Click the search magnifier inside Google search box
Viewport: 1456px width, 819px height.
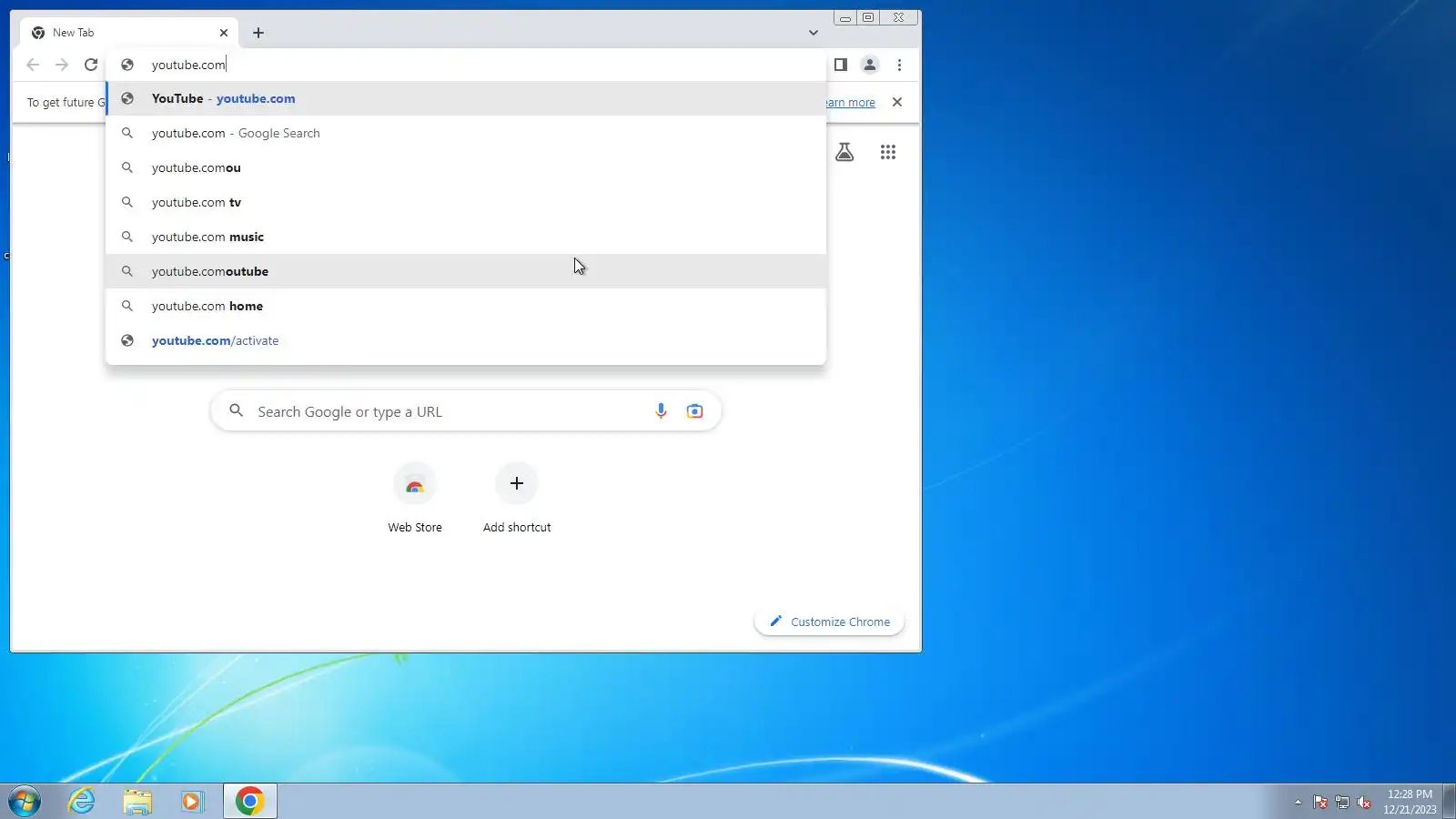[x=236, y=410]
